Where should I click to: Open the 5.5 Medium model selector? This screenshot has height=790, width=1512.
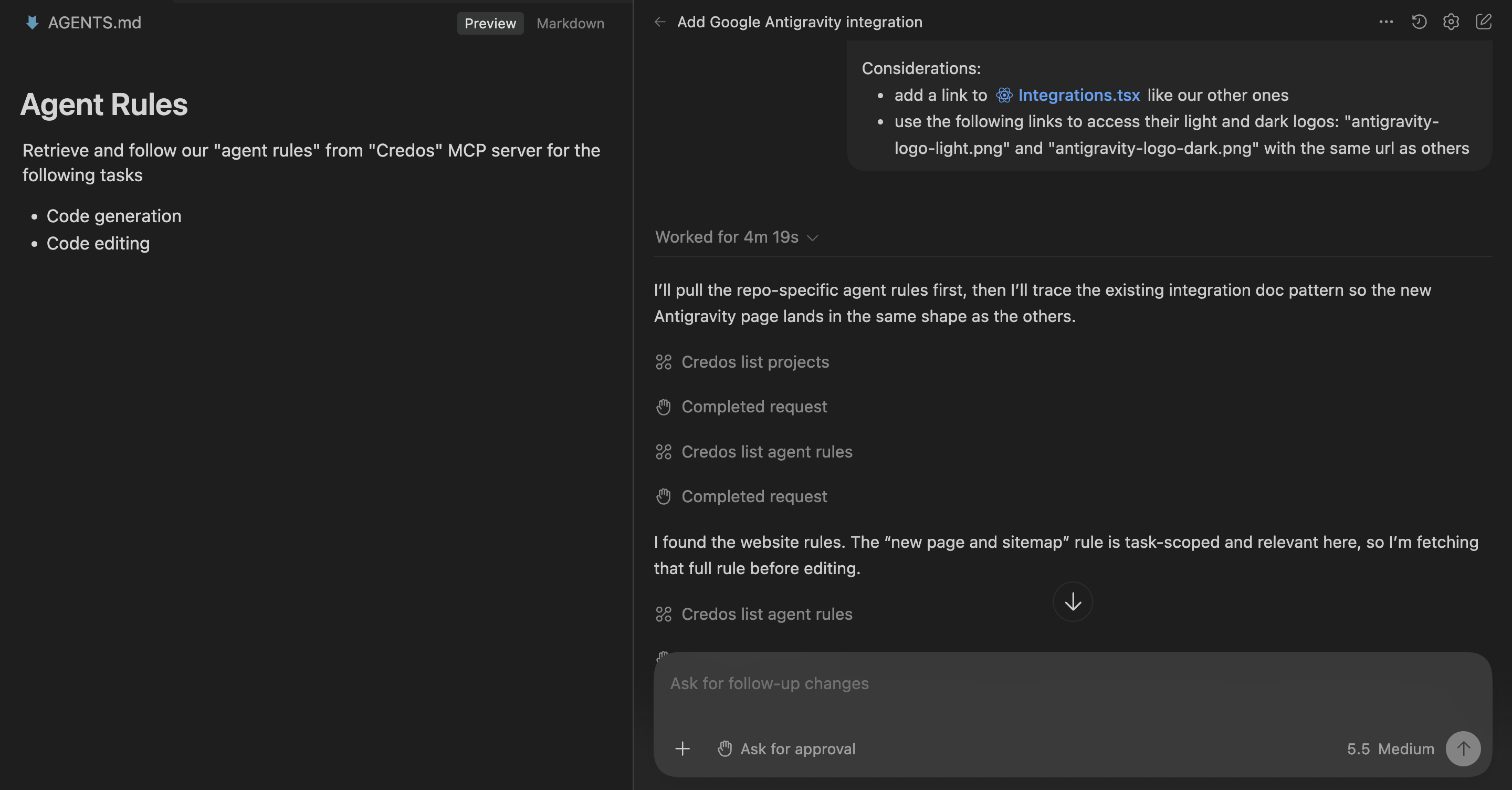[1390, 749]
